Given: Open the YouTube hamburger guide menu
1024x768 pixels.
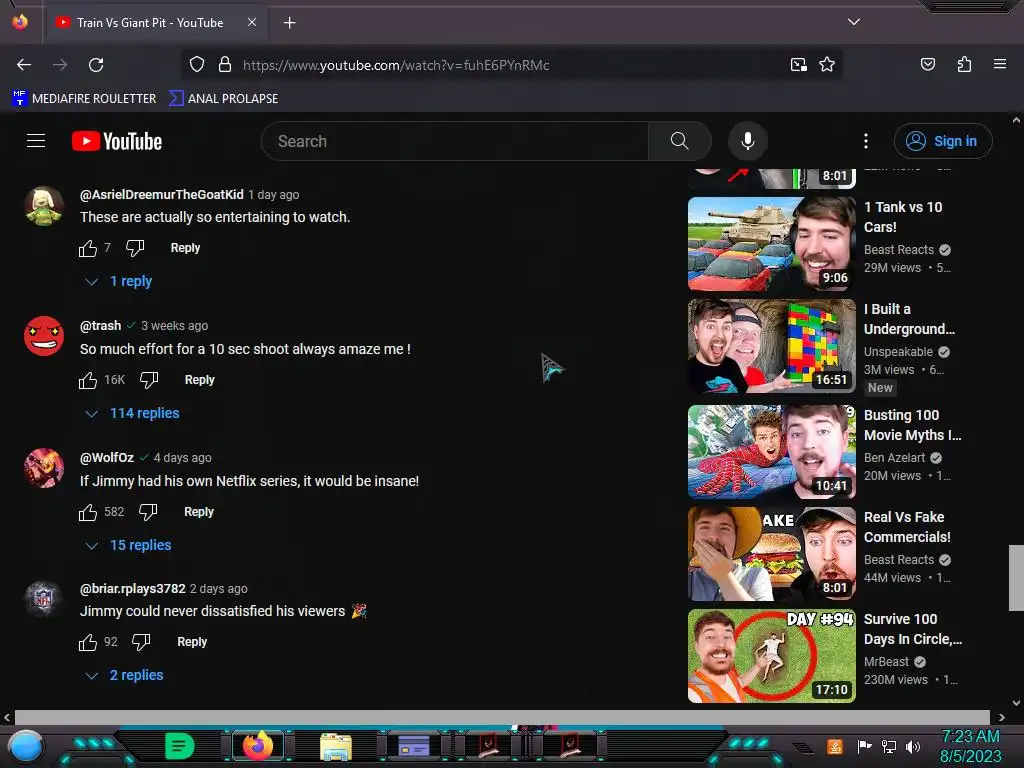Looking at the screenshot, I should coord(36,140).
